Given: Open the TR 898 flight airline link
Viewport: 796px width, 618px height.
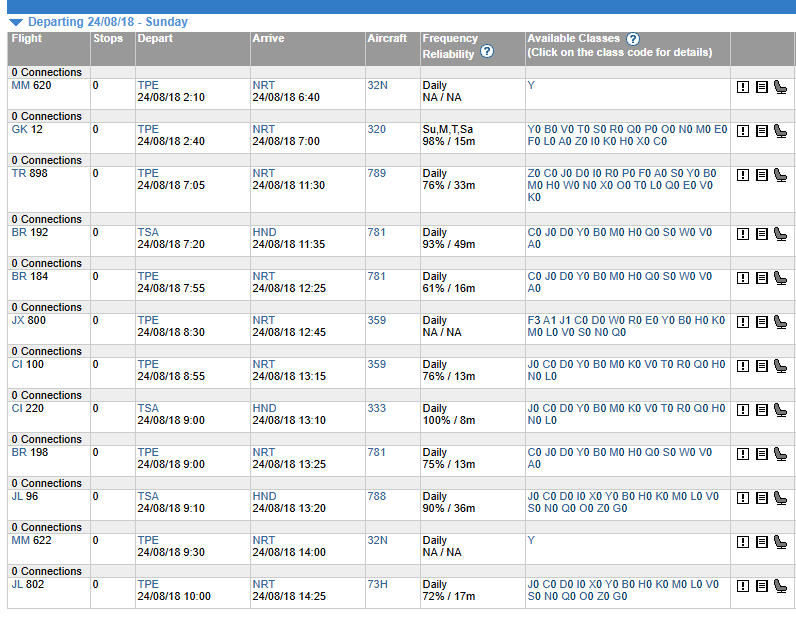Looking at the screenshot, I should 18,173.
